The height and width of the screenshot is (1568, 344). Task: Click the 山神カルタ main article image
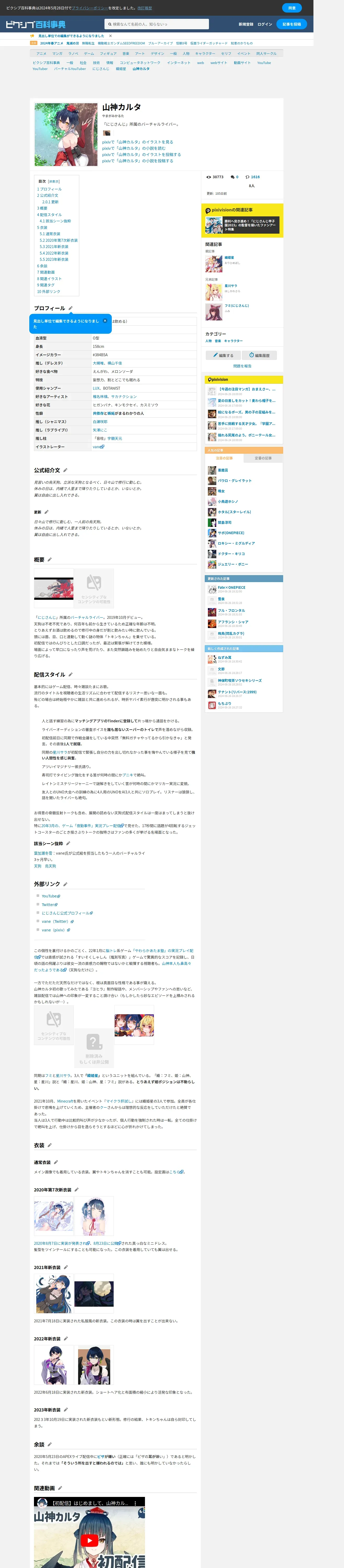click(x=66, y=135)
